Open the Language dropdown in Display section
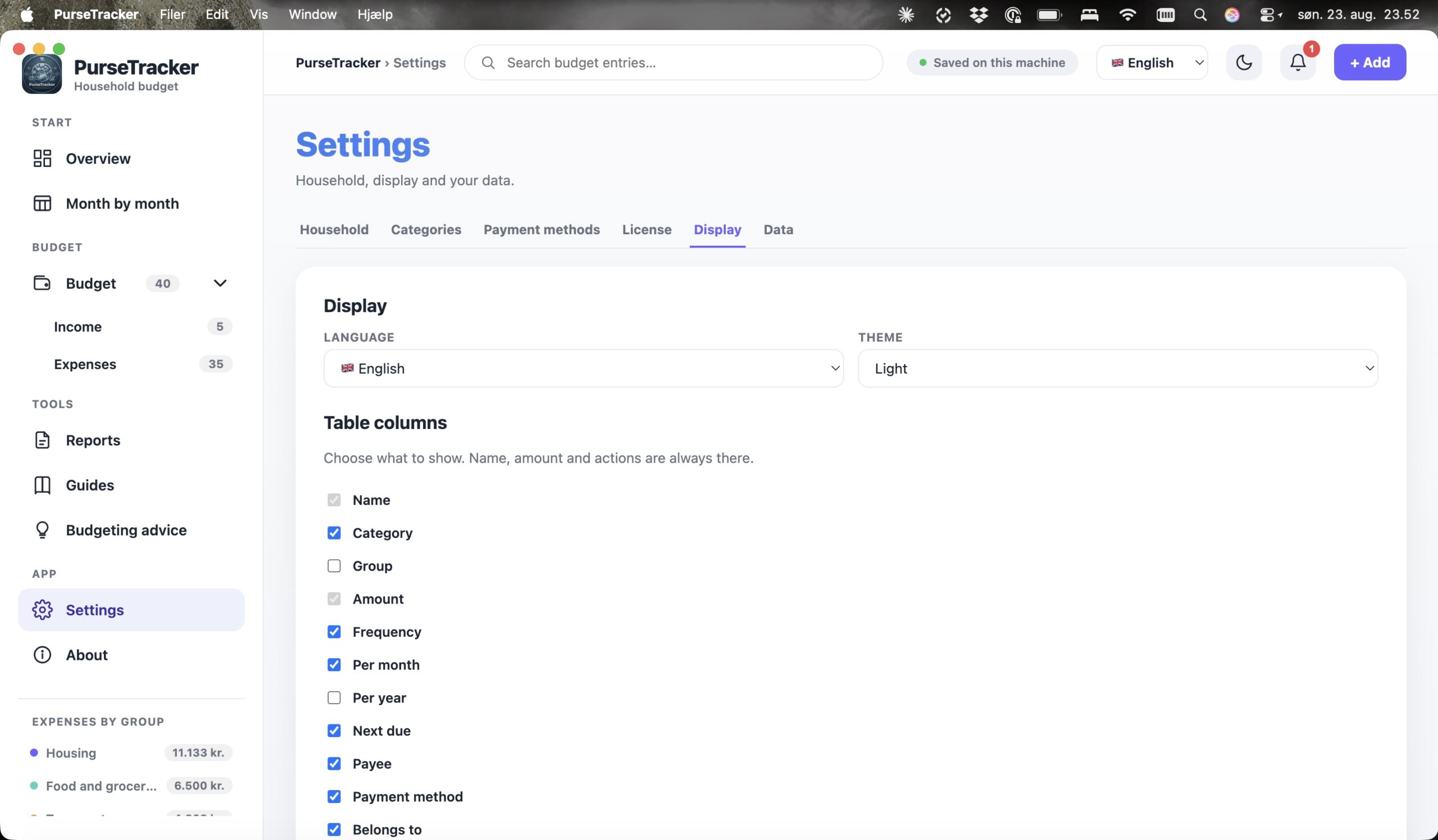The image size is (1438, 840). pos(583,368)
